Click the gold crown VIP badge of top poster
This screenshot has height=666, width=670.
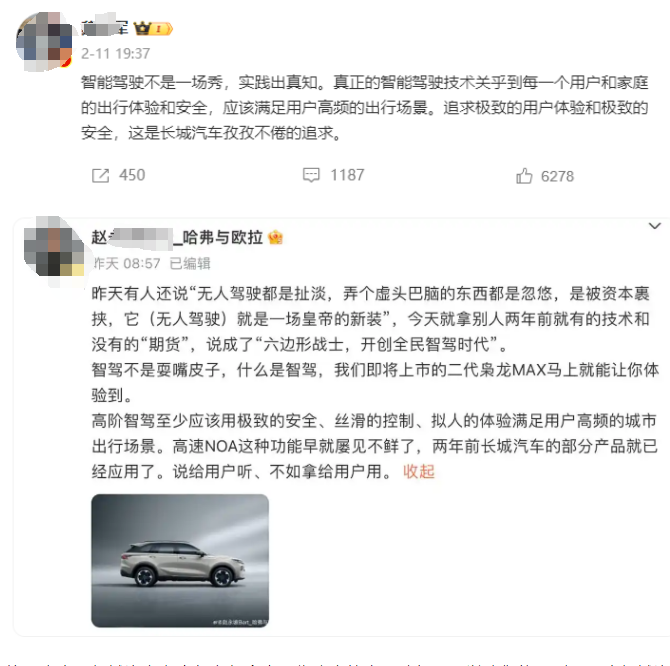tap(153, 29)
